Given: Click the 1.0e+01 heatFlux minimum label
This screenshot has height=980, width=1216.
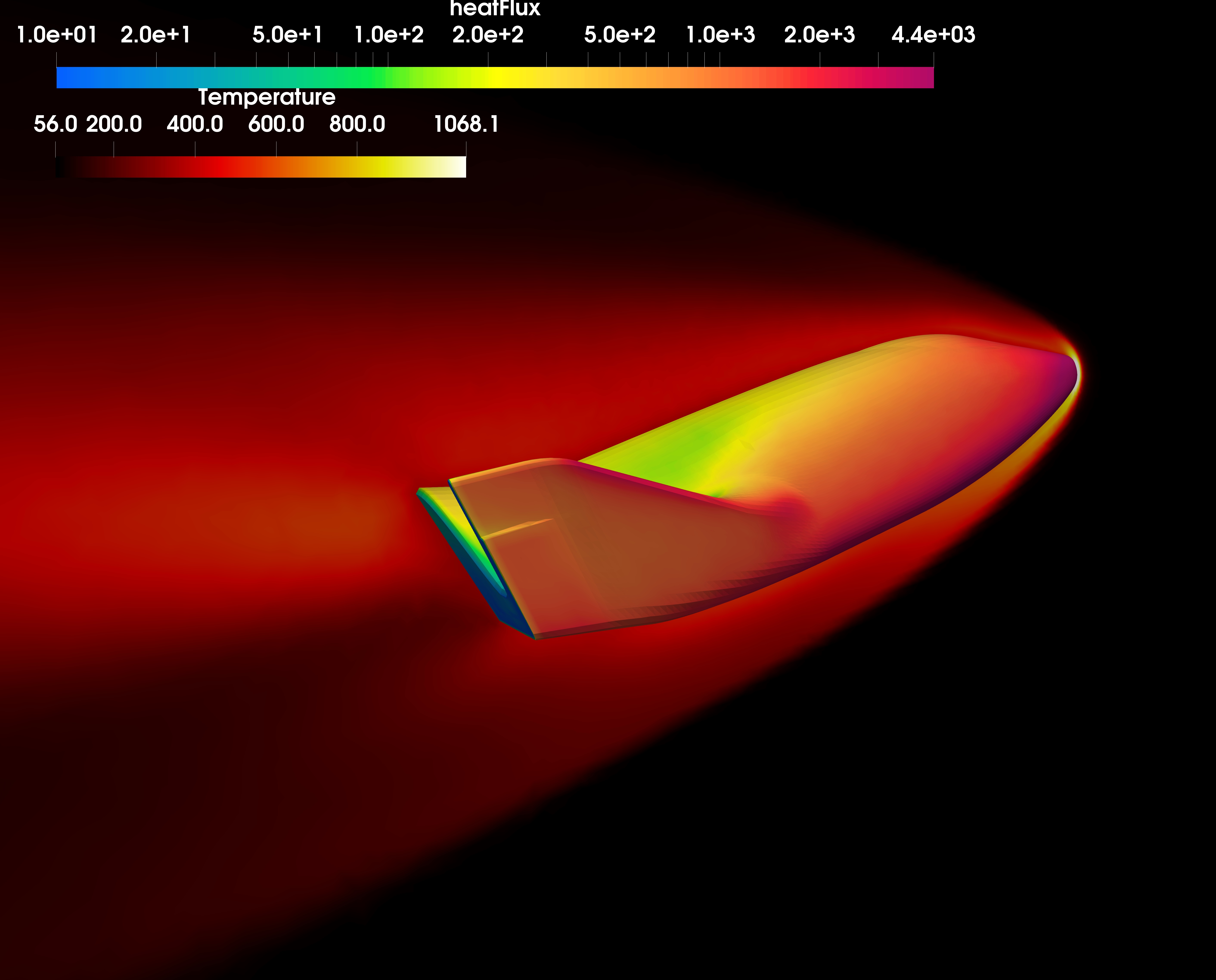Looking at the screenshot, I should click(56, 35).
